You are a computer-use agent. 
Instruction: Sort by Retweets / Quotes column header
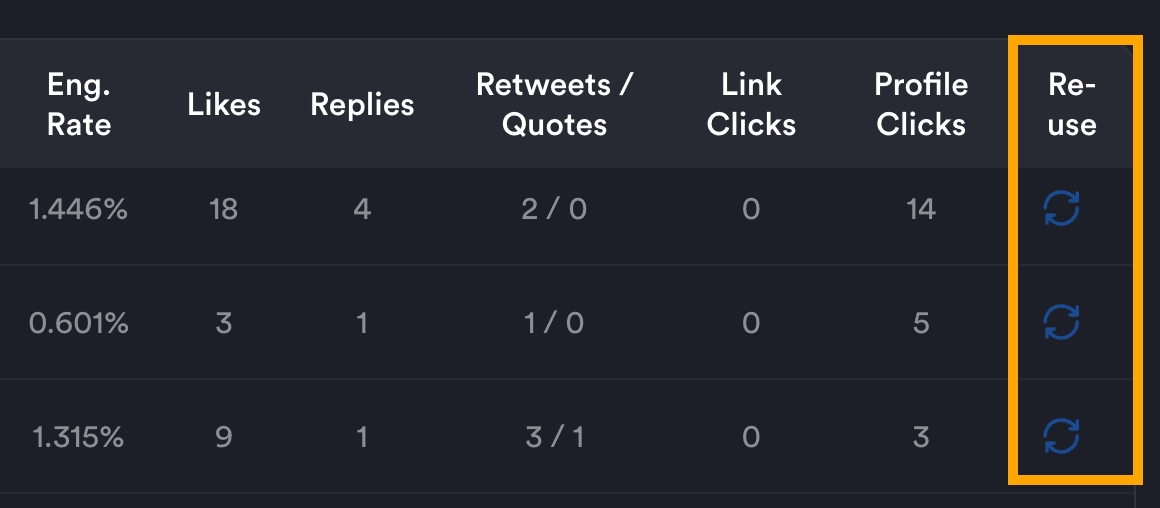click(x=555, y=104)
